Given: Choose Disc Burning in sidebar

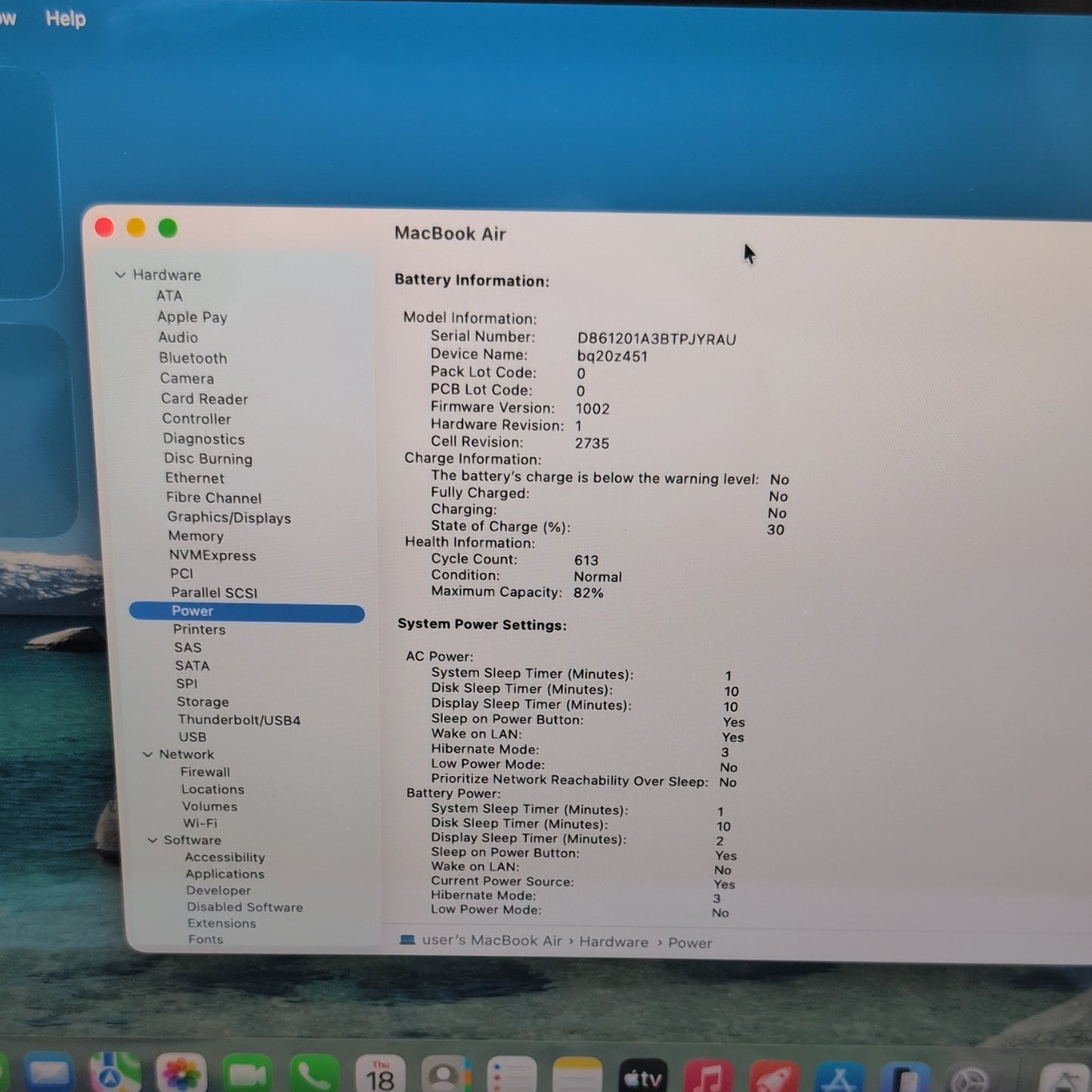Looking at the screenshot, I should pyautogui.click(x=209, y=459).
